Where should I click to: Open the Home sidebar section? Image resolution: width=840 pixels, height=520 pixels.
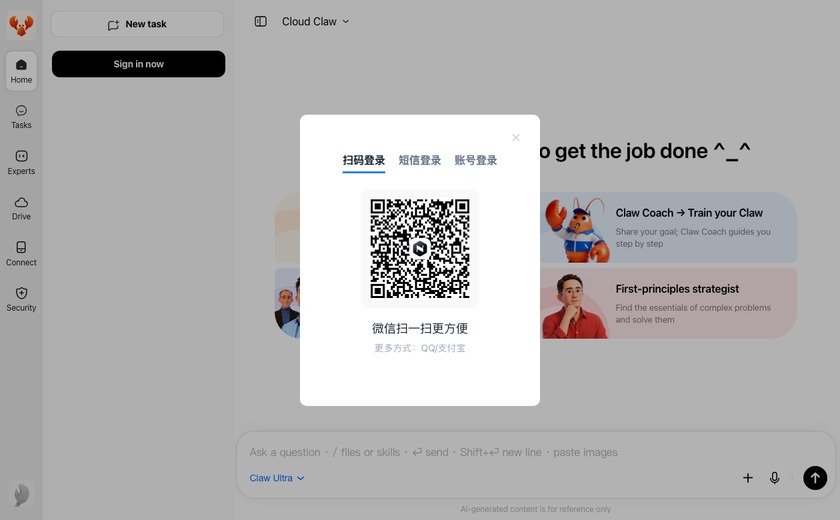pyautogui.click(x=21, y=71)
